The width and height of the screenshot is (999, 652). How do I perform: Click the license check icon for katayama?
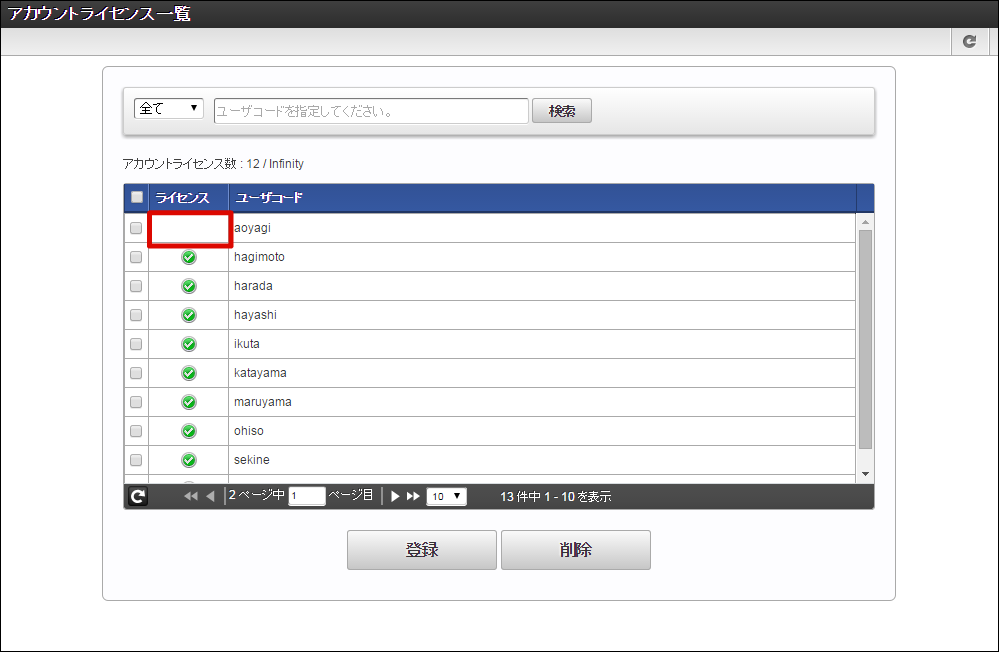[189, 373]
